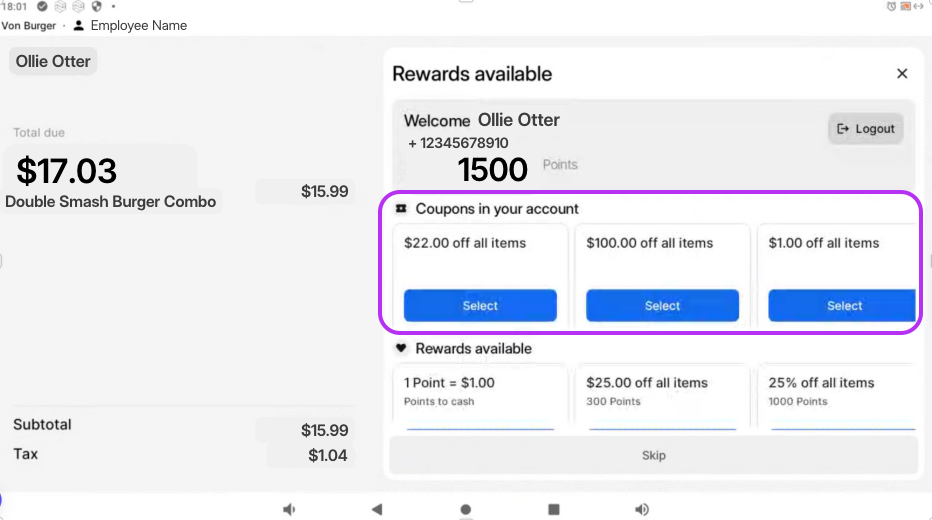The image size is (932, 520).
Task: Open recent apps with square icon
Action: point(553,509)
